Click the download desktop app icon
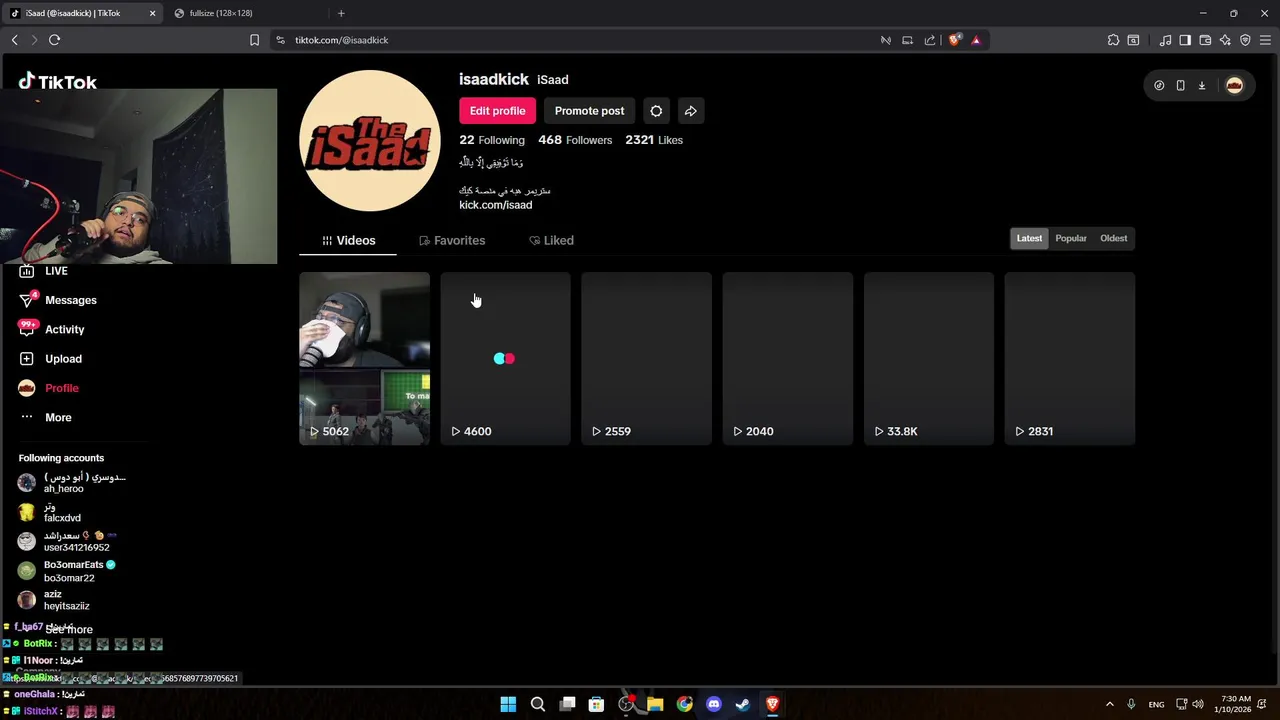This screenshot has height=720, width=1280. point(1202,85)
